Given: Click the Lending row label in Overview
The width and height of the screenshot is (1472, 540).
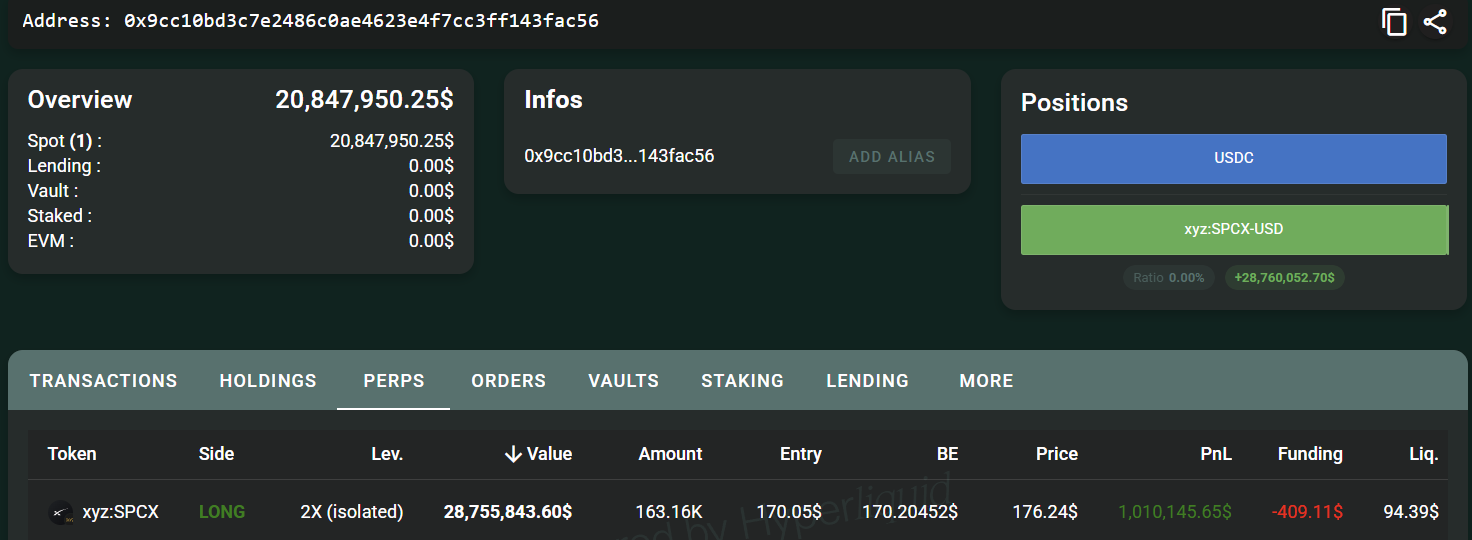Looking at the screenshot, I should click(64, 166).
